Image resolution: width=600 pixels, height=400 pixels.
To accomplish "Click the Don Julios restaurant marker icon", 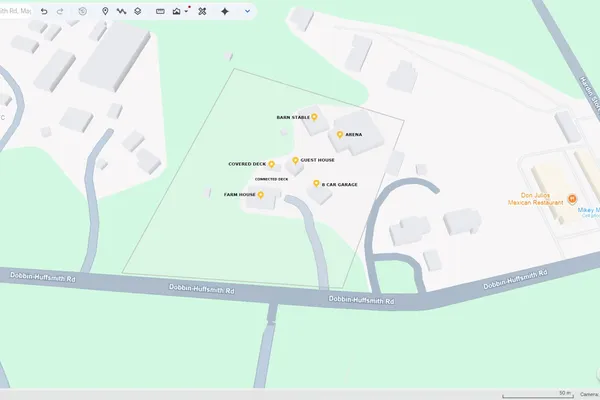I will point(572,199).
